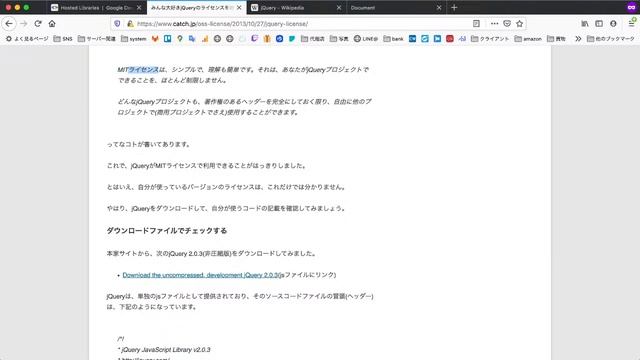Open the red square bookmark icon
Image resolution: width=640 pixels, height=360 pixels.
click(x=450, y=39)
